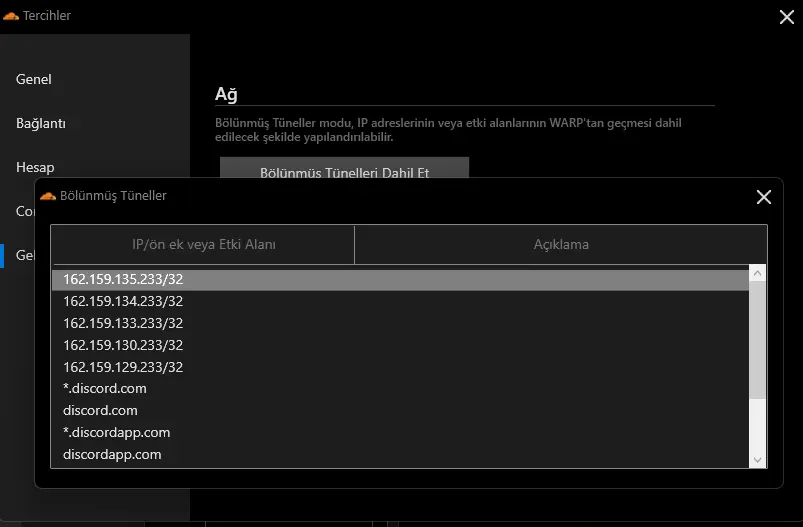Select row 162.159.134.233/32

click(x=400, y=301)
